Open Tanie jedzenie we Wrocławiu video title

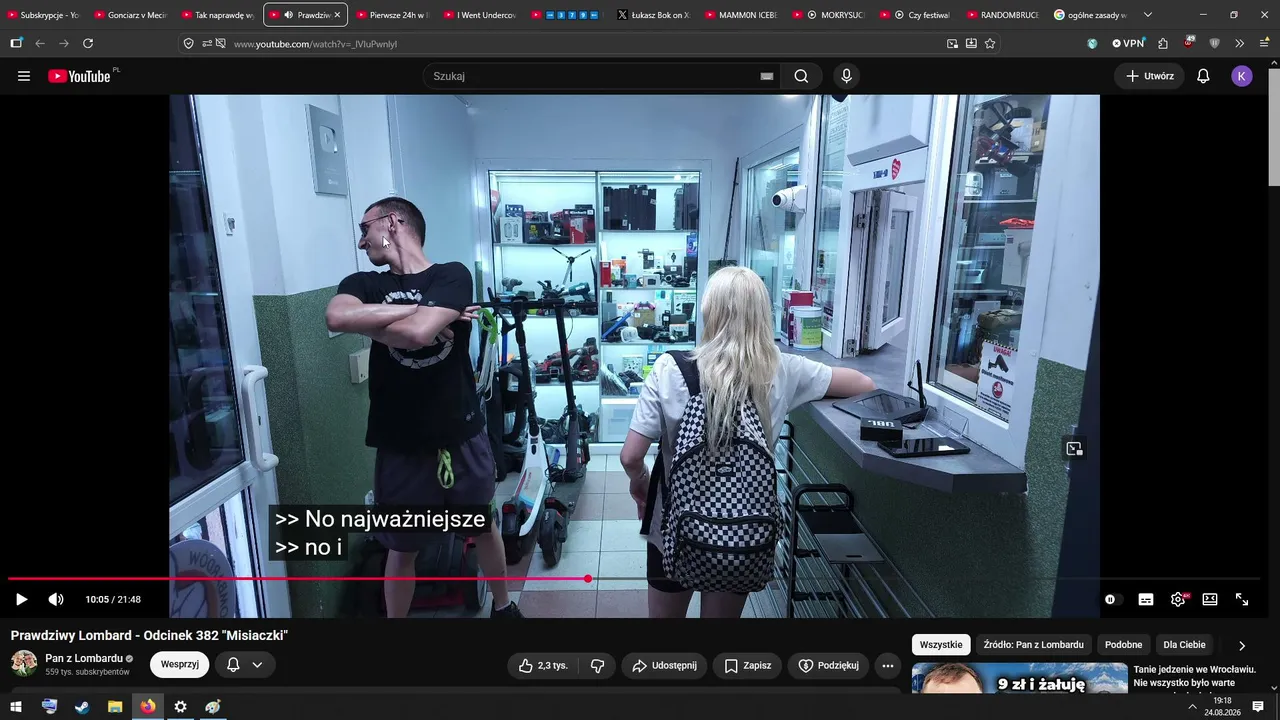coord(1194,676)
